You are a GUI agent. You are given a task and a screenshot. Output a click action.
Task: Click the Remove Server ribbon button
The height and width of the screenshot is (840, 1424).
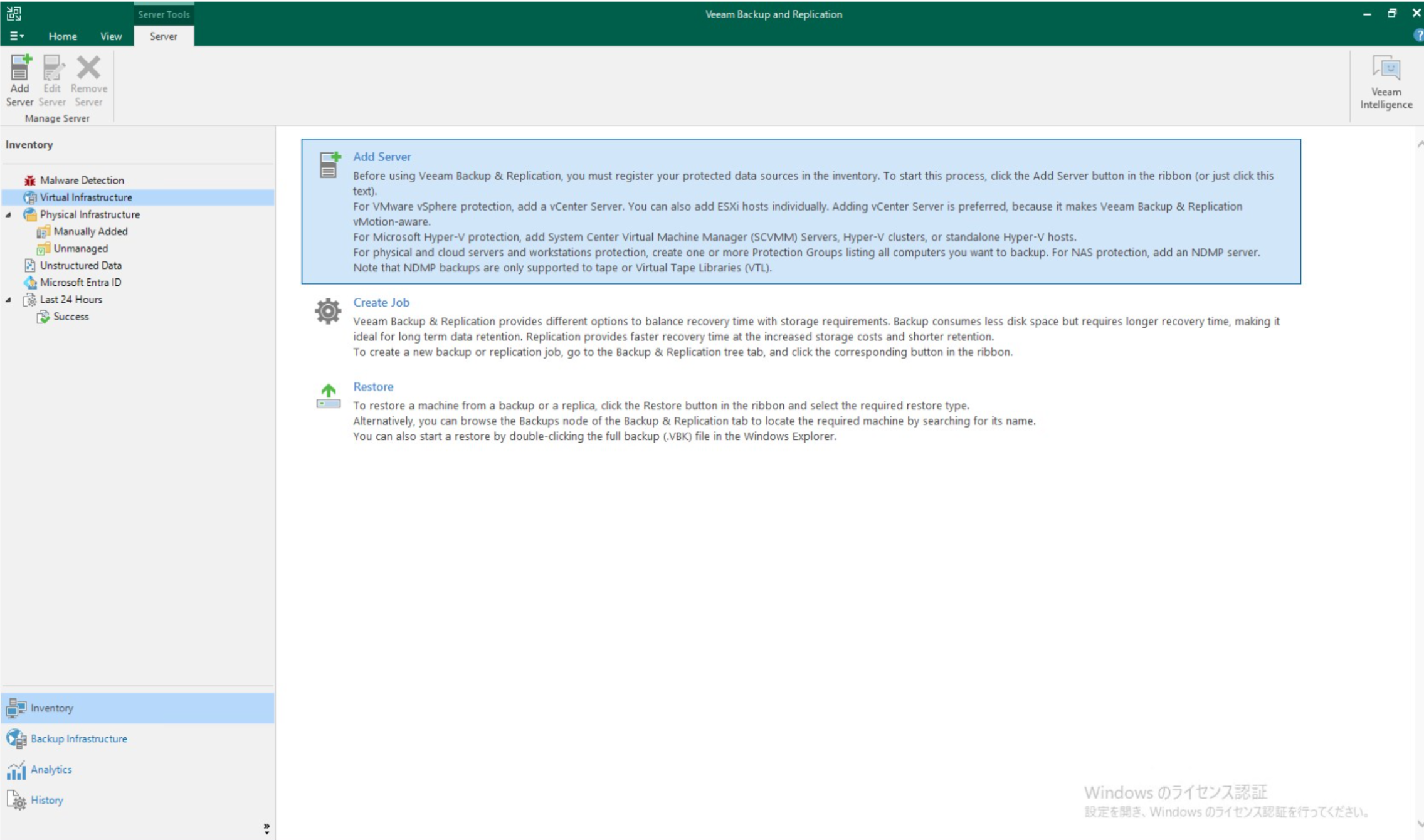[x=88, y=80]
